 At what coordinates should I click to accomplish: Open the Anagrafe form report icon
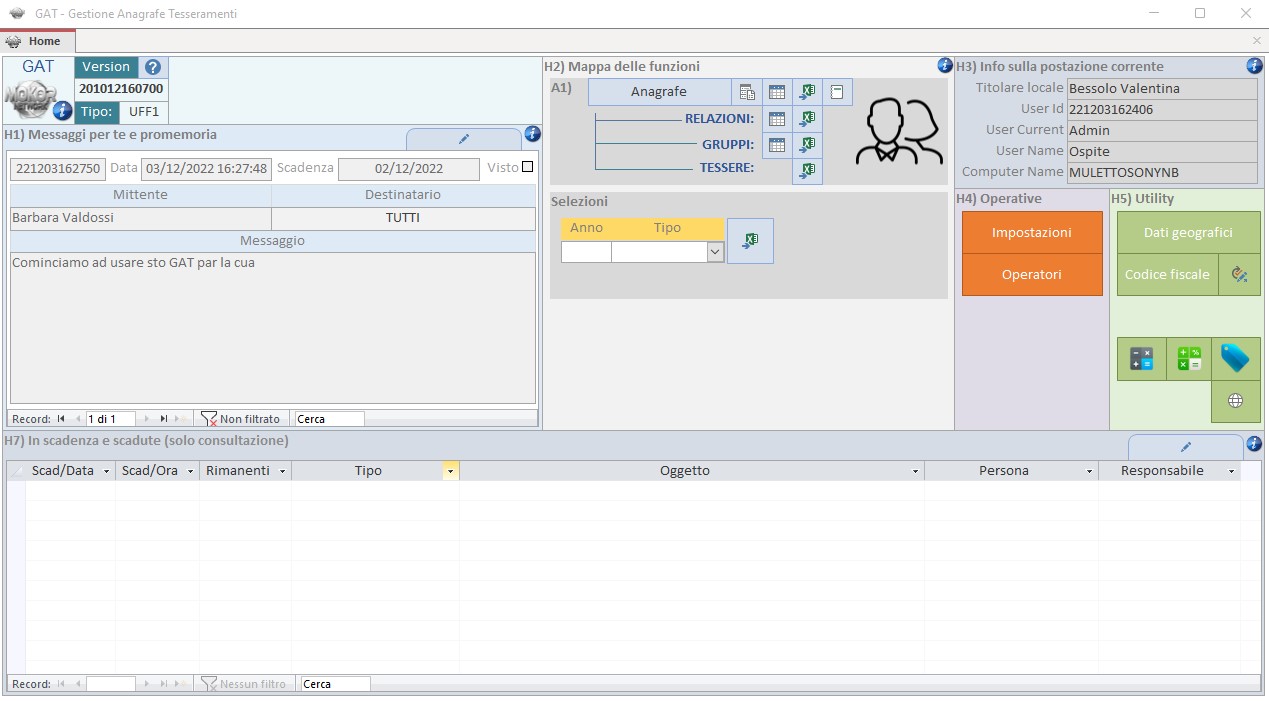[747, 92]
